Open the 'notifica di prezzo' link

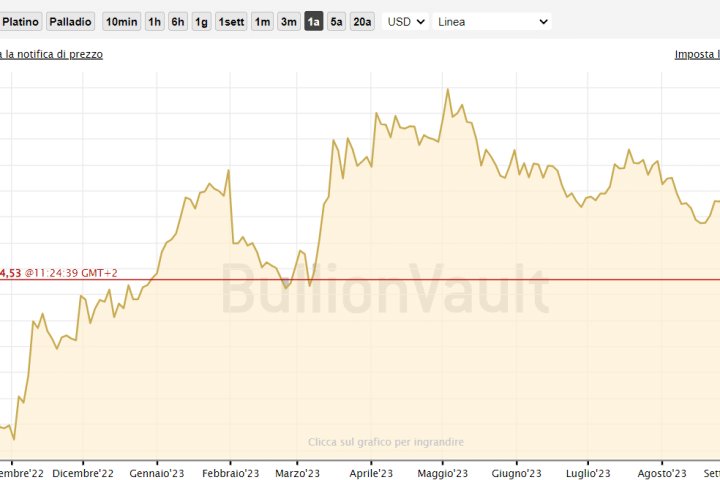pyautogui.click(x=55, y=54)
